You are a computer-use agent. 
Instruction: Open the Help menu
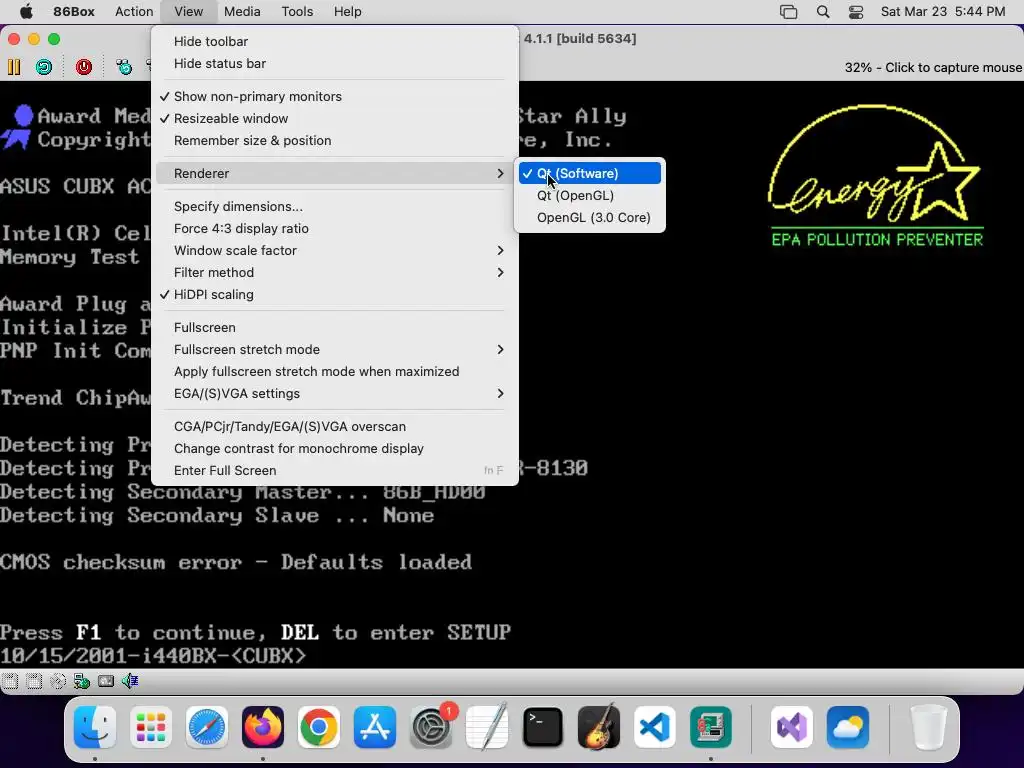[x=347, y=12]
